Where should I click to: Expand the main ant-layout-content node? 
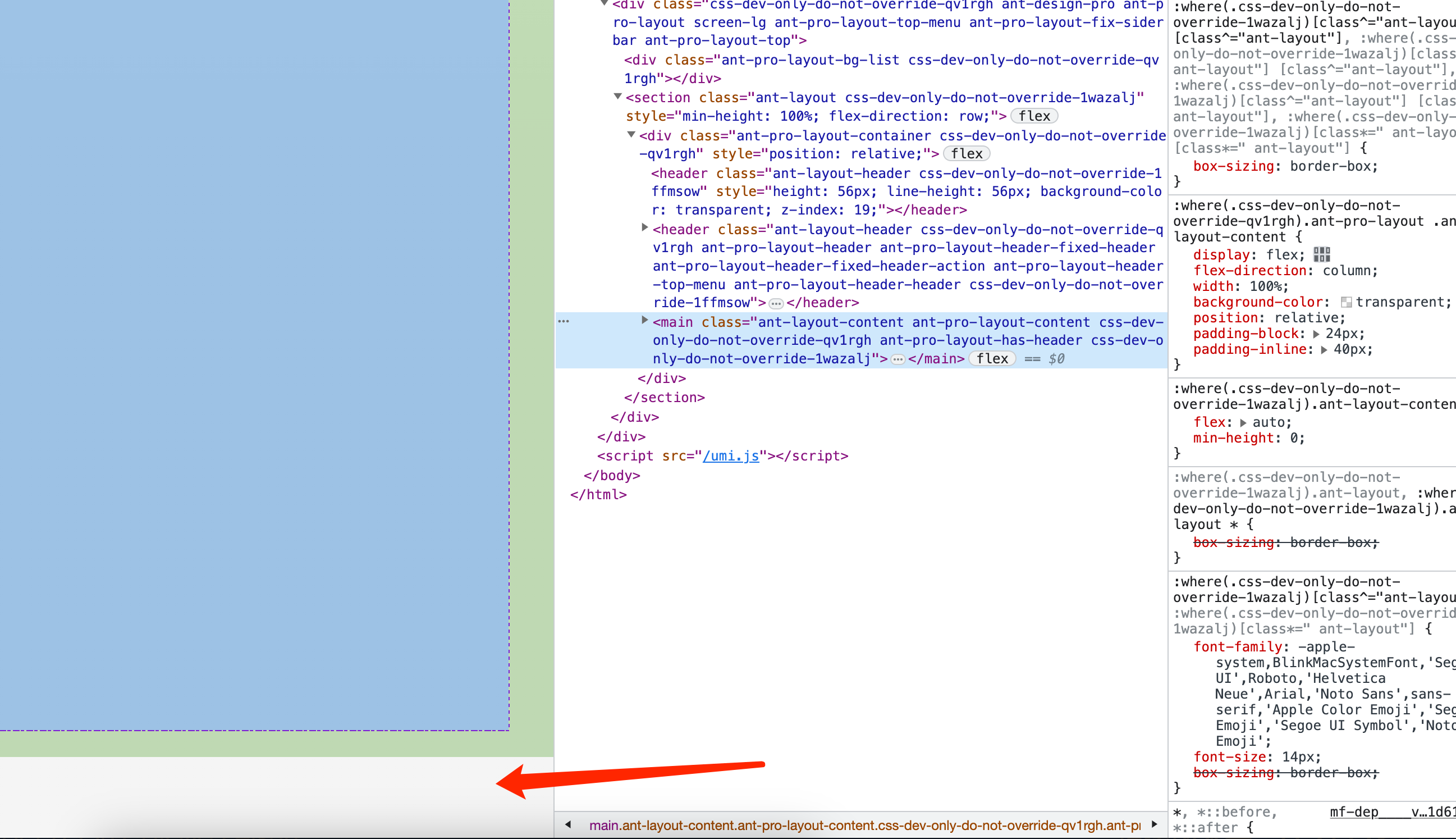tap(644, 320)
